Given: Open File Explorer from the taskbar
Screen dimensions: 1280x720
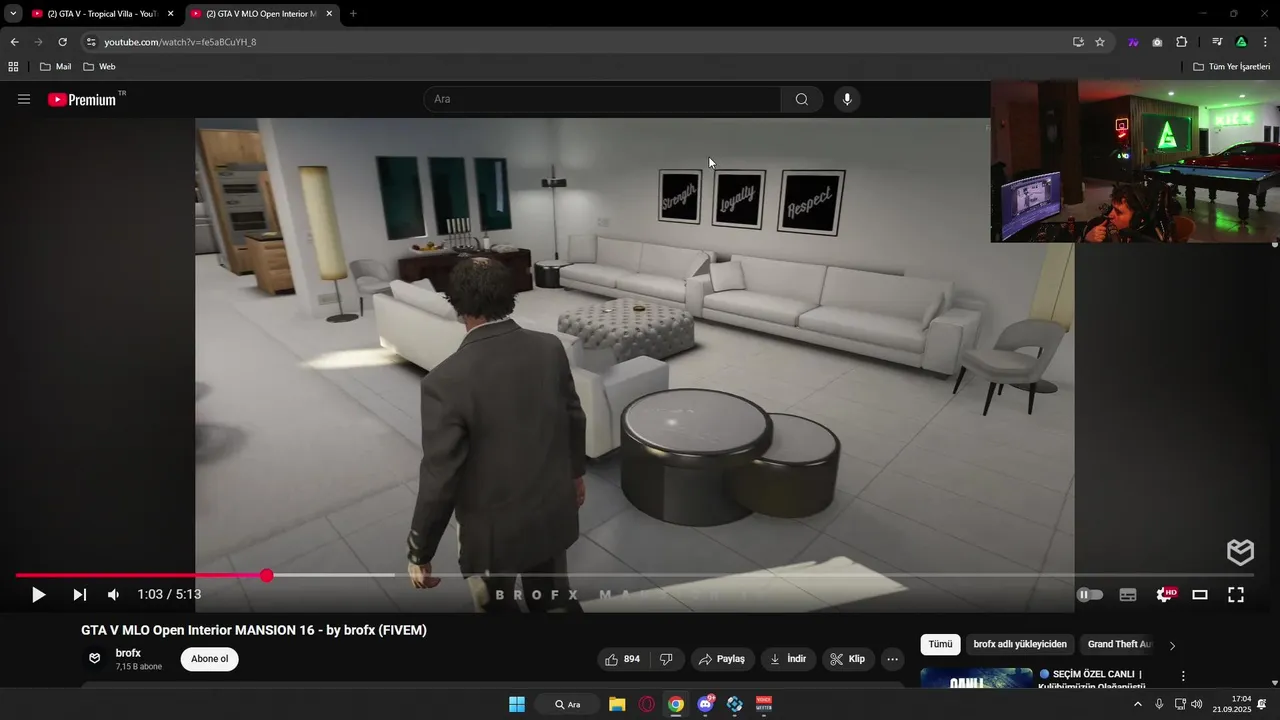Looking at the screenshot, I should tap(617, 704).
